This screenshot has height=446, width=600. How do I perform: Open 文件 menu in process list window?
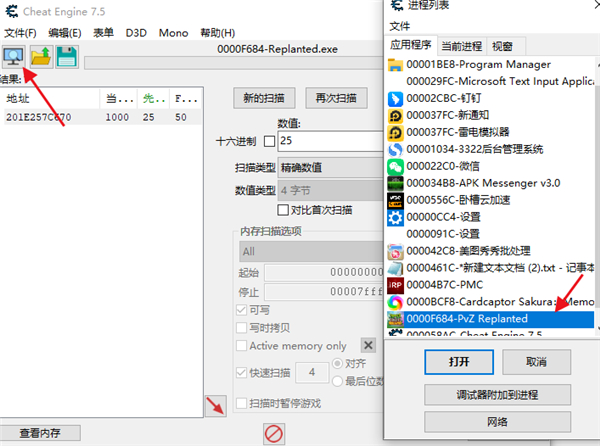(x=399, y=26)
